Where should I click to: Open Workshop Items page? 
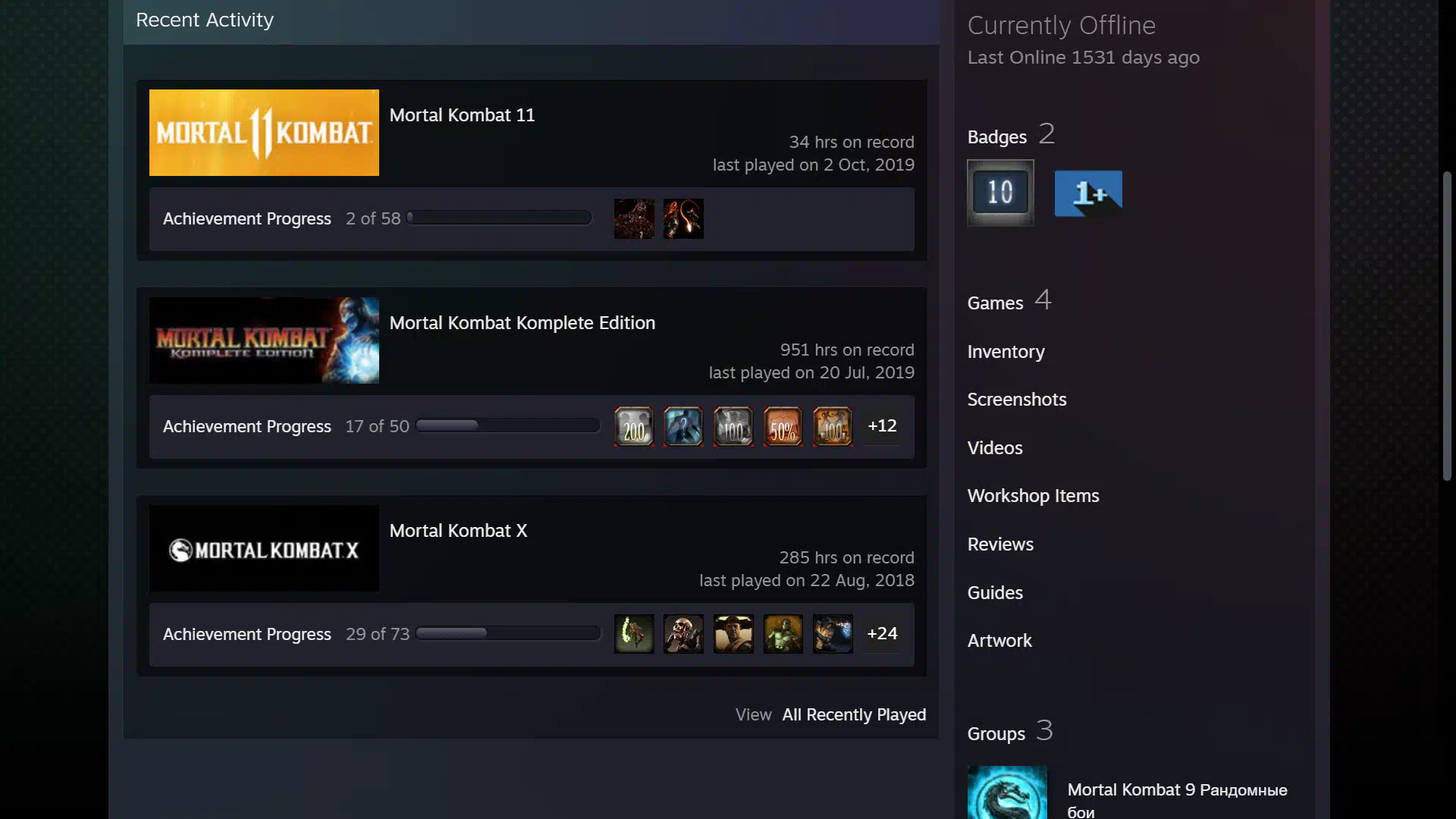[x=1033, y=496]
